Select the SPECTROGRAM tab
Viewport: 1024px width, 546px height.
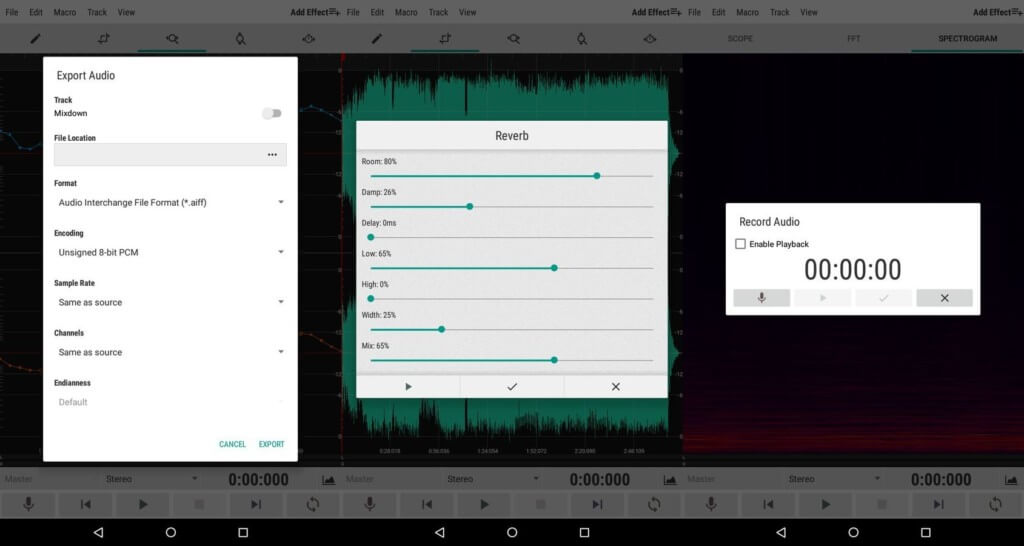[967, 39]
